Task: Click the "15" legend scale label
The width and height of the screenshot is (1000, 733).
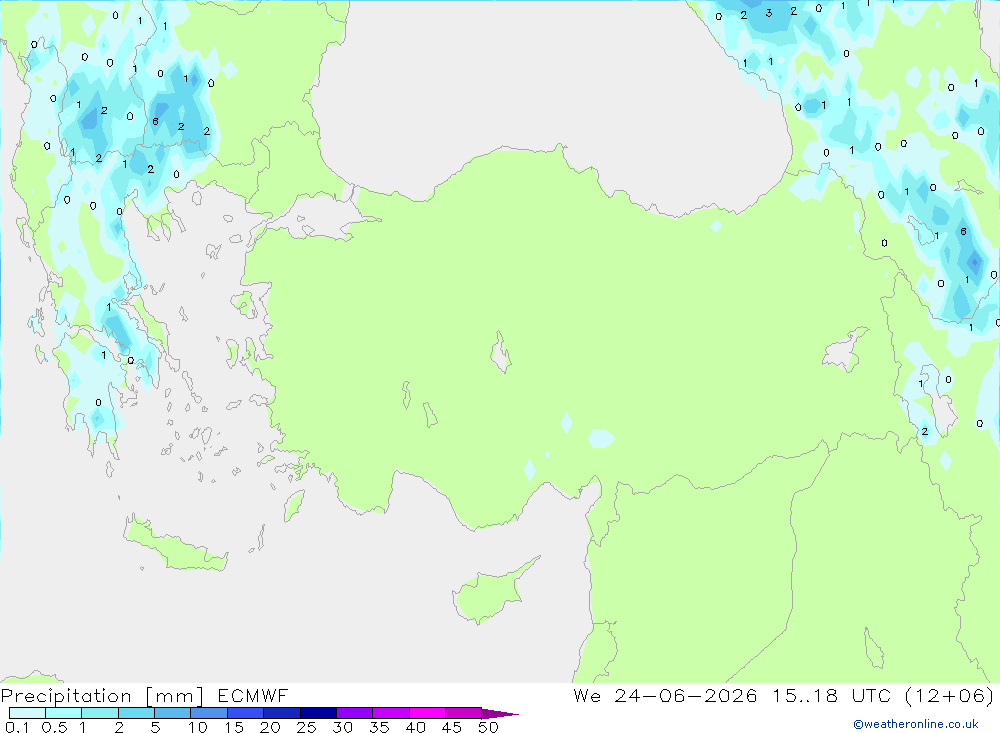Action: point(234,727)
